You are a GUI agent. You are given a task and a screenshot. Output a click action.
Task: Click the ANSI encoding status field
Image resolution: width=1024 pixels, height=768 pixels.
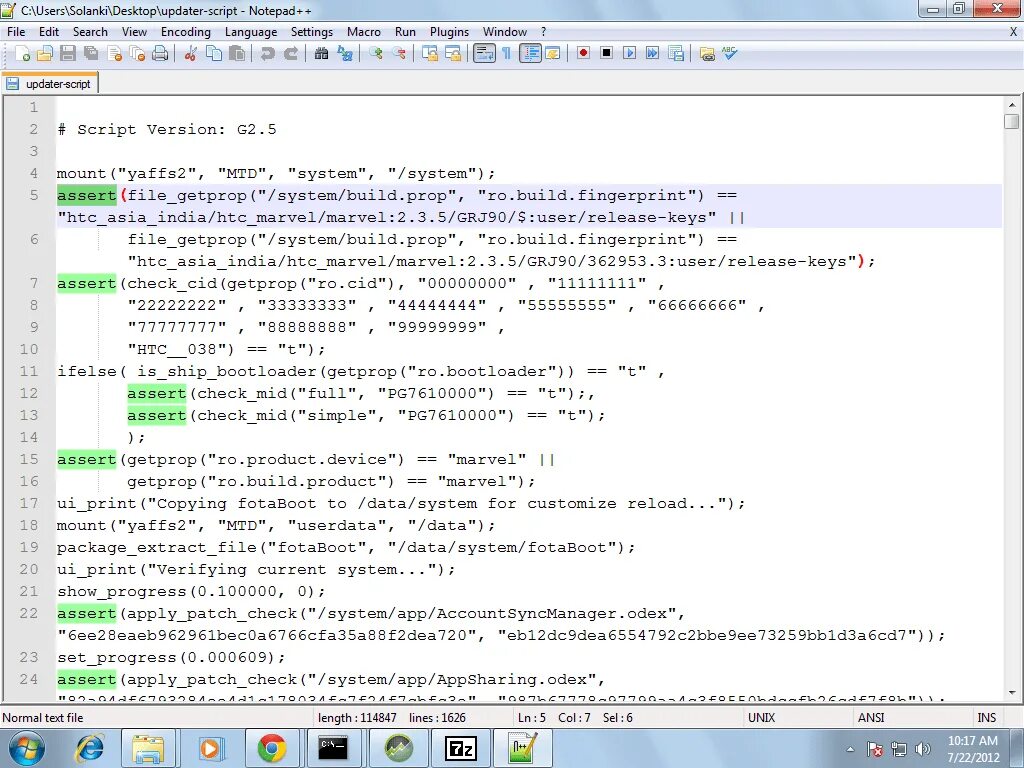pyautogui.click(x=871, y=718)
